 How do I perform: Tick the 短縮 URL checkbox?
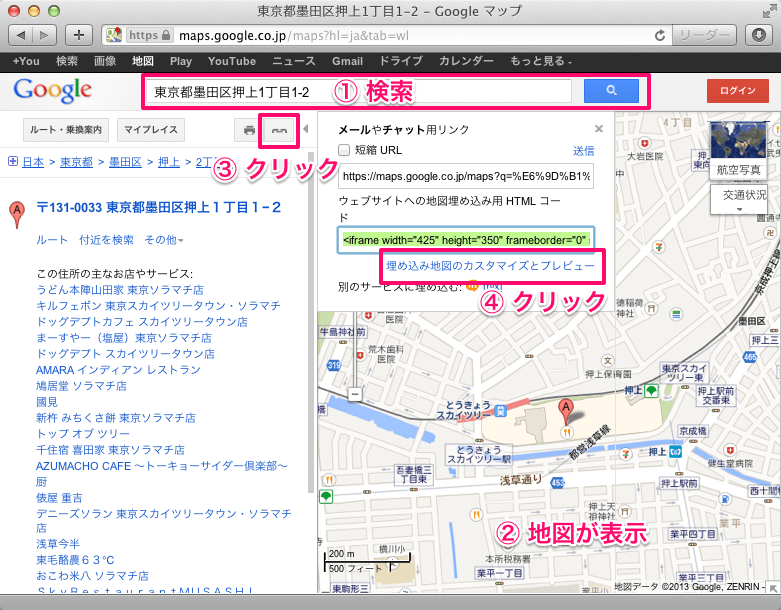point(344,150)
